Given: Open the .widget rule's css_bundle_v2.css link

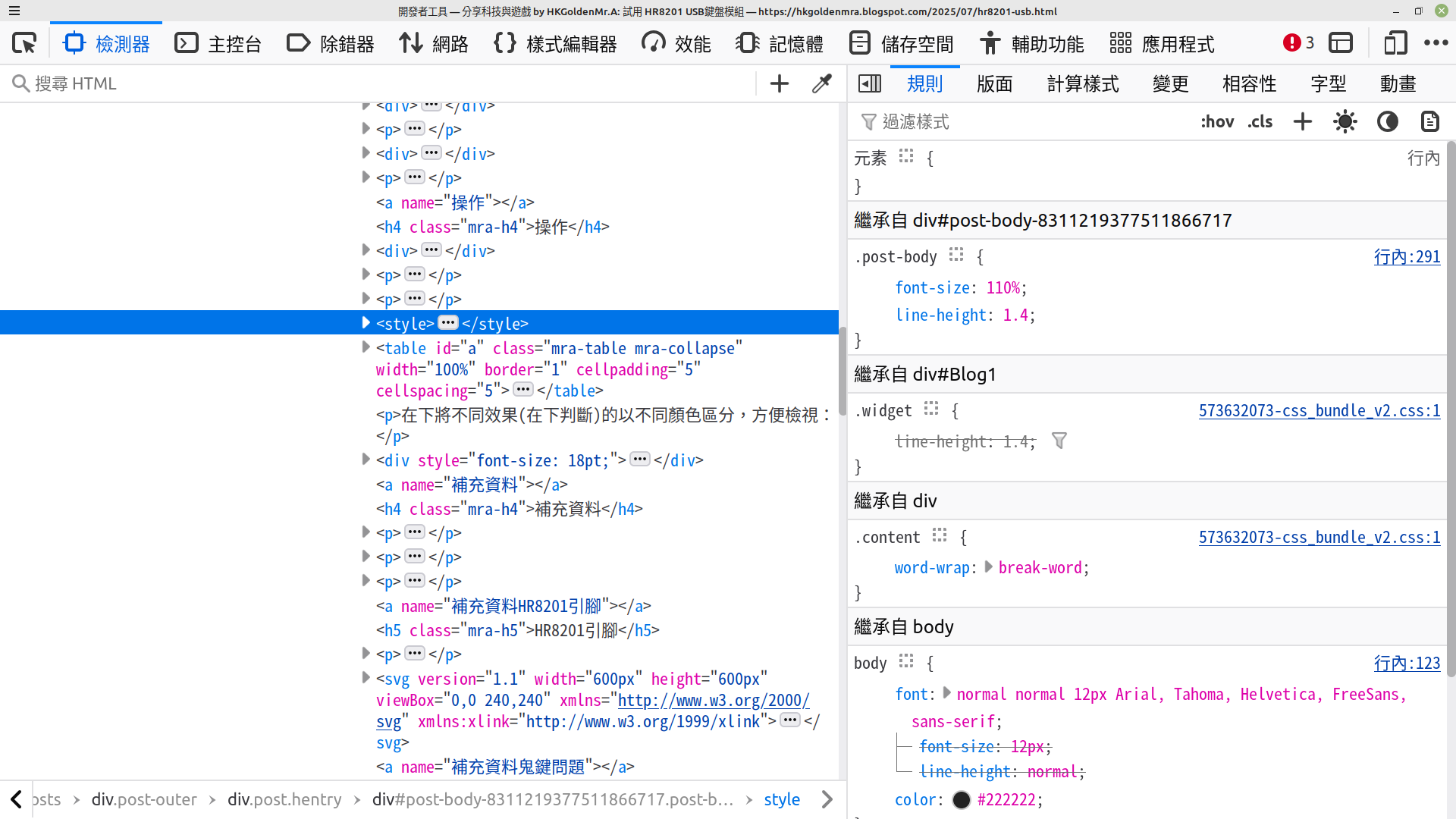Looking at the screenshot, I should click(1319, 411).
